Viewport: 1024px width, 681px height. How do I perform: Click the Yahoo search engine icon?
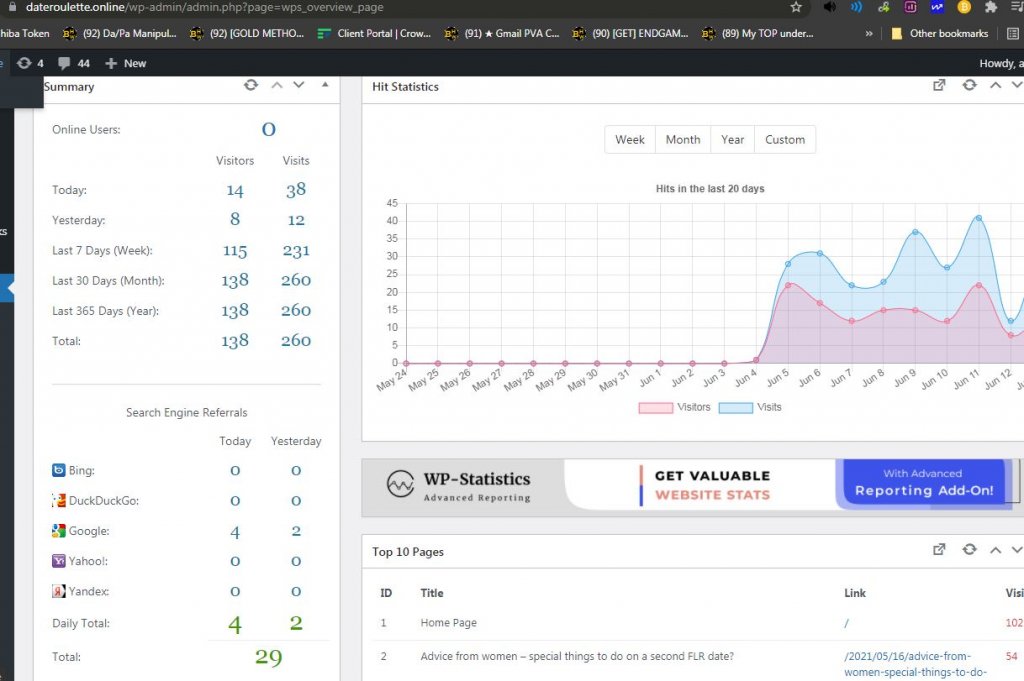[x=59, y=561]
